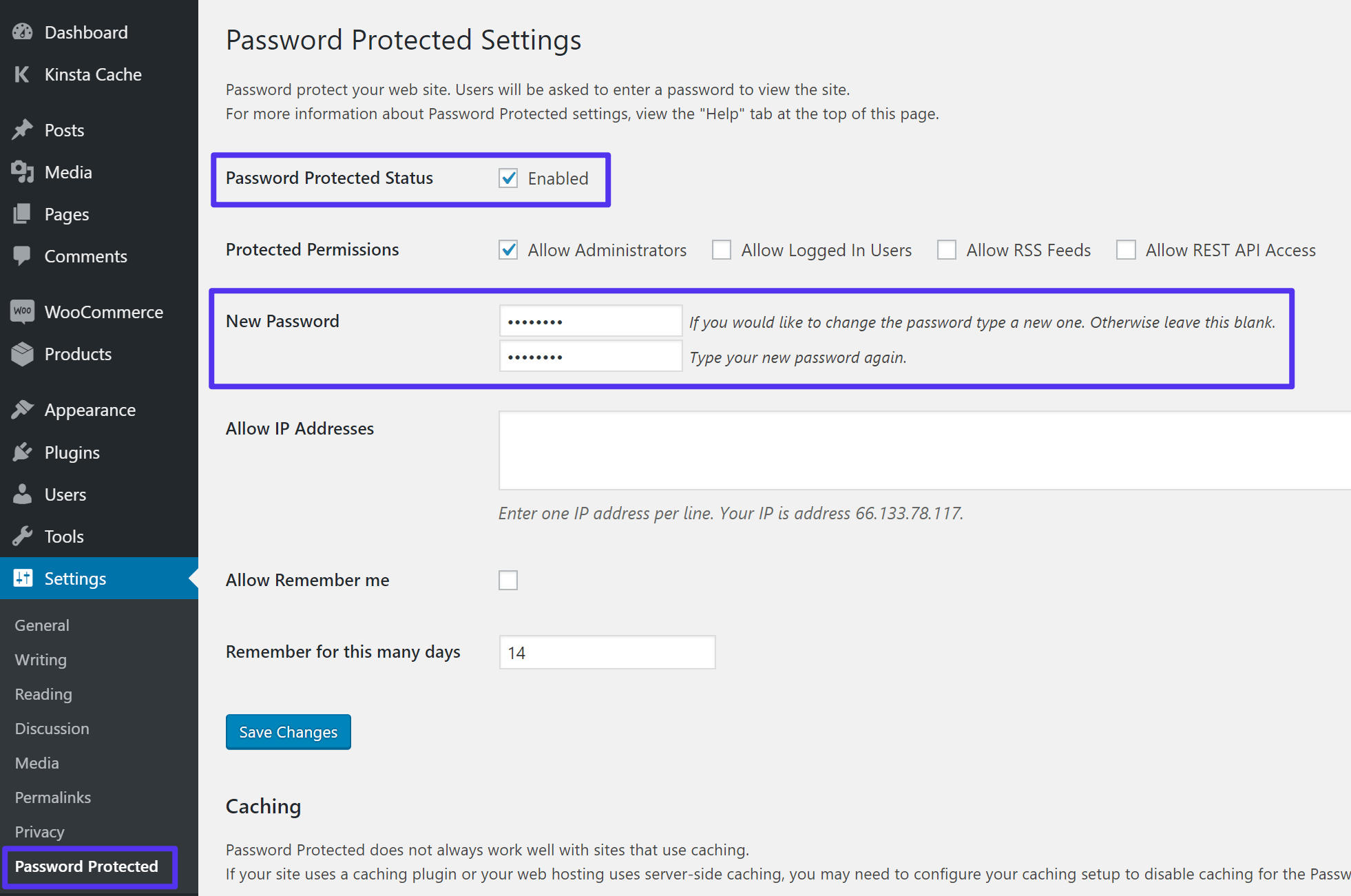Screen dimensions: 1351x896
Task: Open the General settings page
Action: [40, 625]
